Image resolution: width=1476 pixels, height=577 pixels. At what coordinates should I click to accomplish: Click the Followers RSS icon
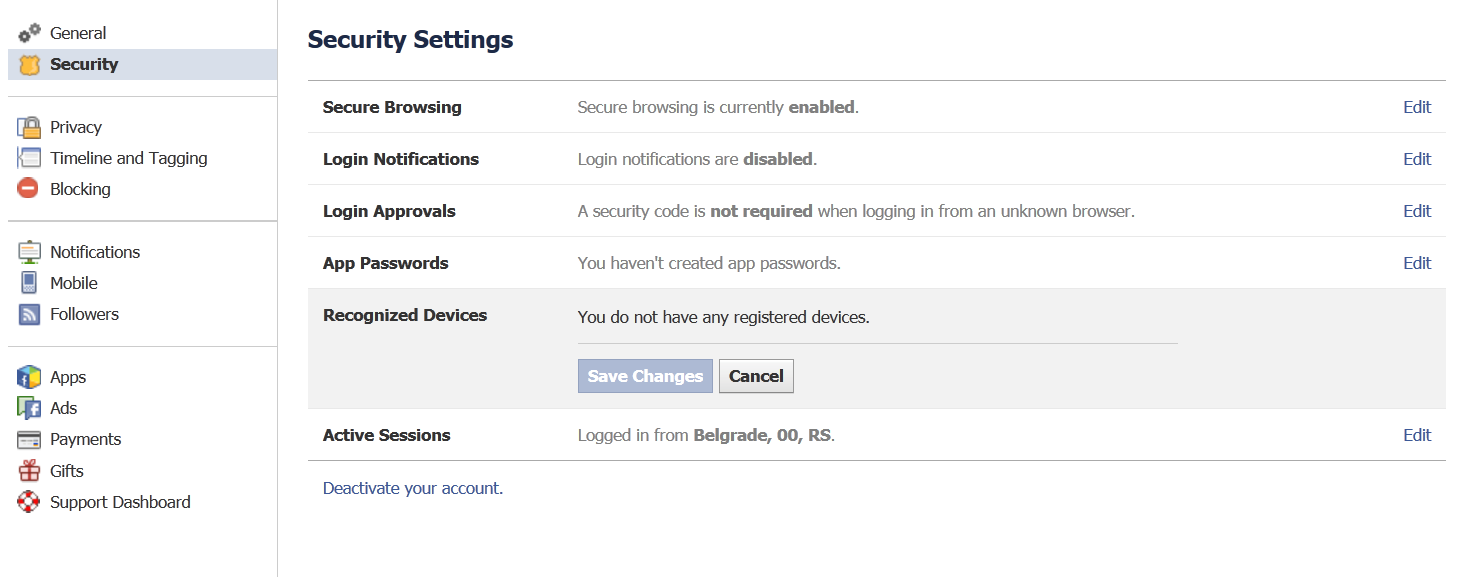pos(29,314)
